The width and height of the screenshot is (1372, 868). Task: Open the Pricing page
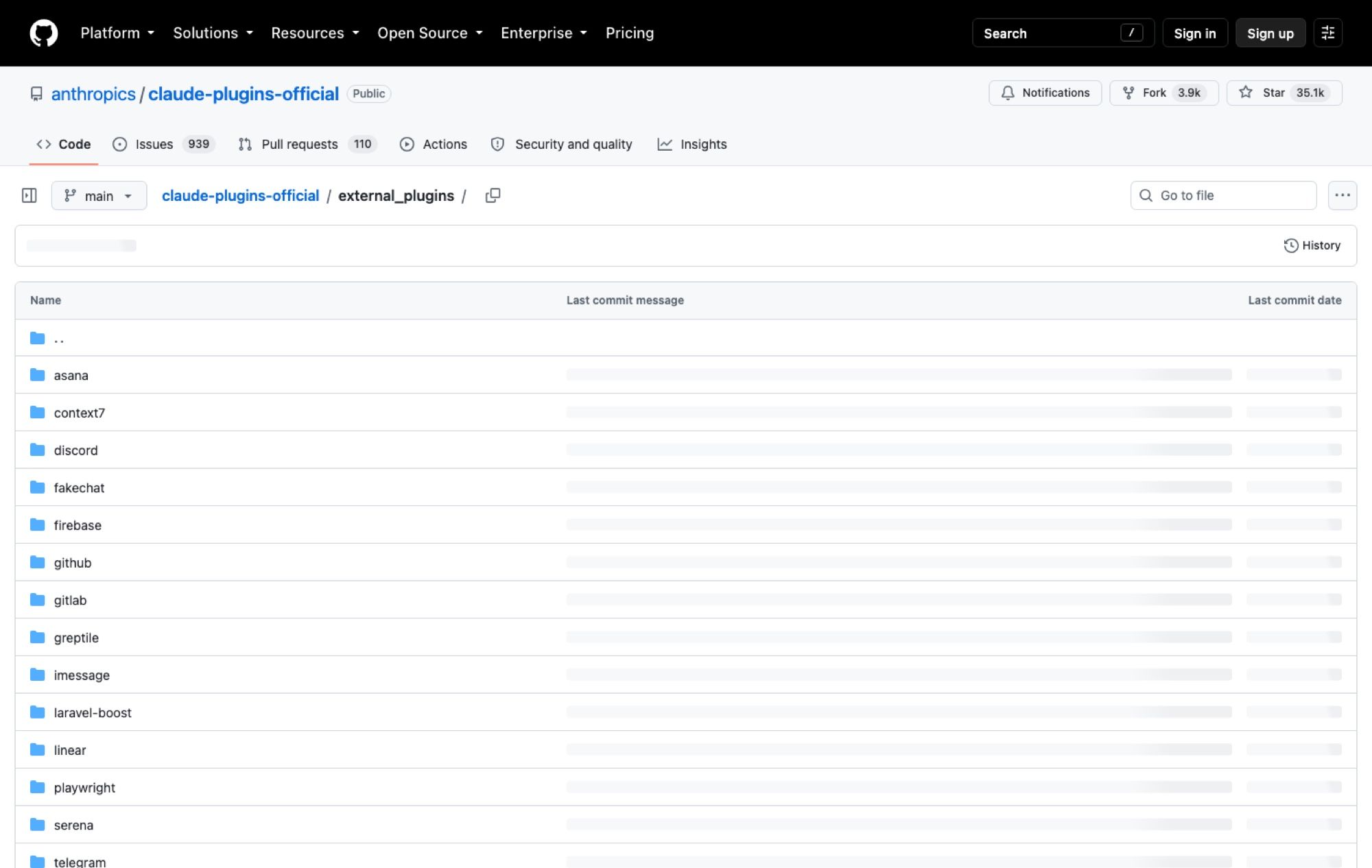[x=630, y=33]
